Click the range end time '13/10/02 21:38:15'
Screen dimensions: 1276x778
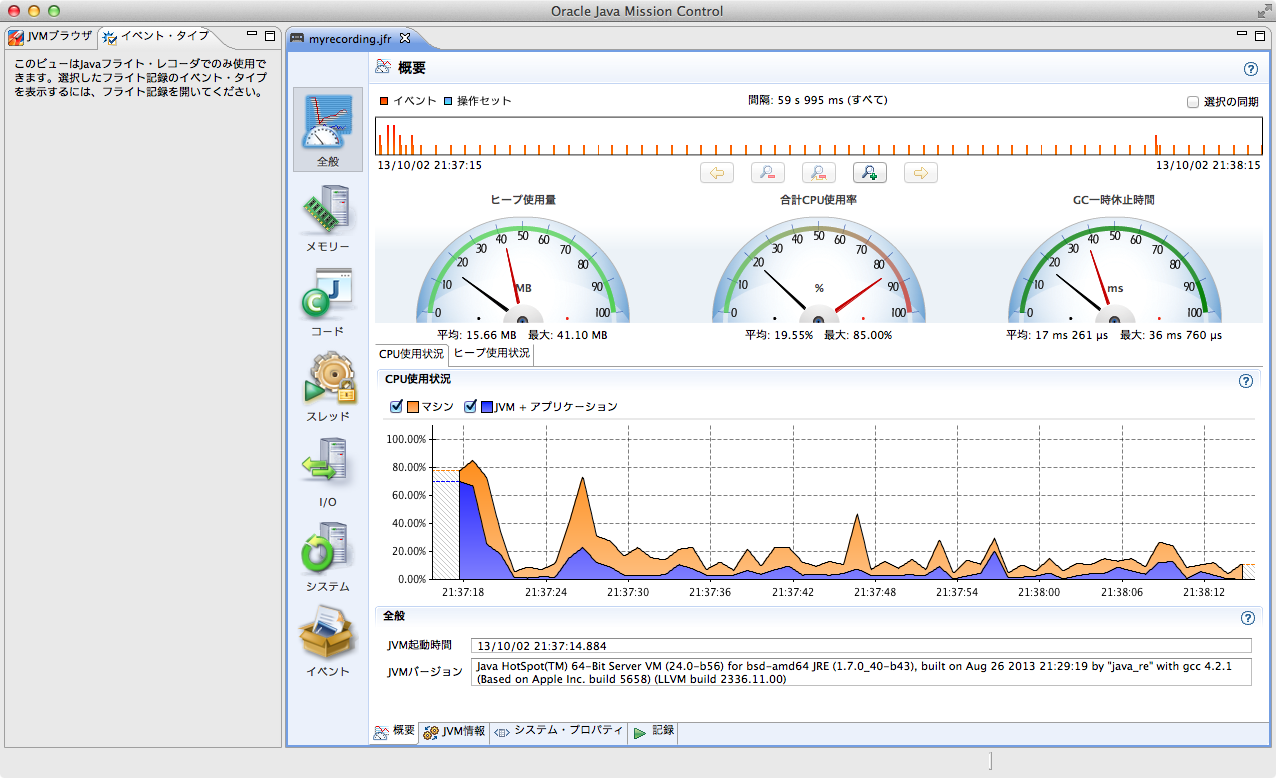coord(1208,165)
